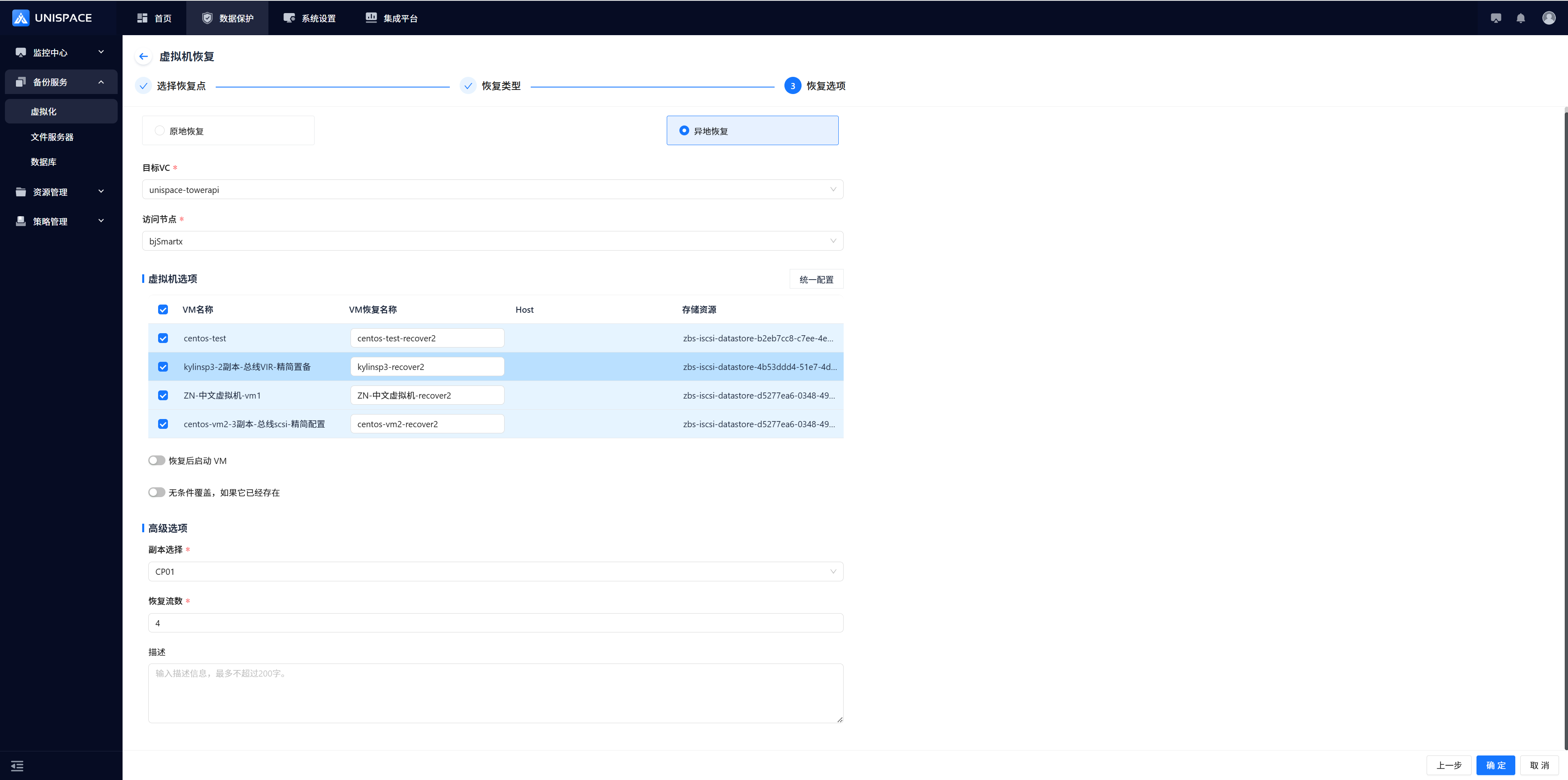Open 文件服务器 in the sidebar
Screen dimensions: 1568x780
[x=52, y=137]
